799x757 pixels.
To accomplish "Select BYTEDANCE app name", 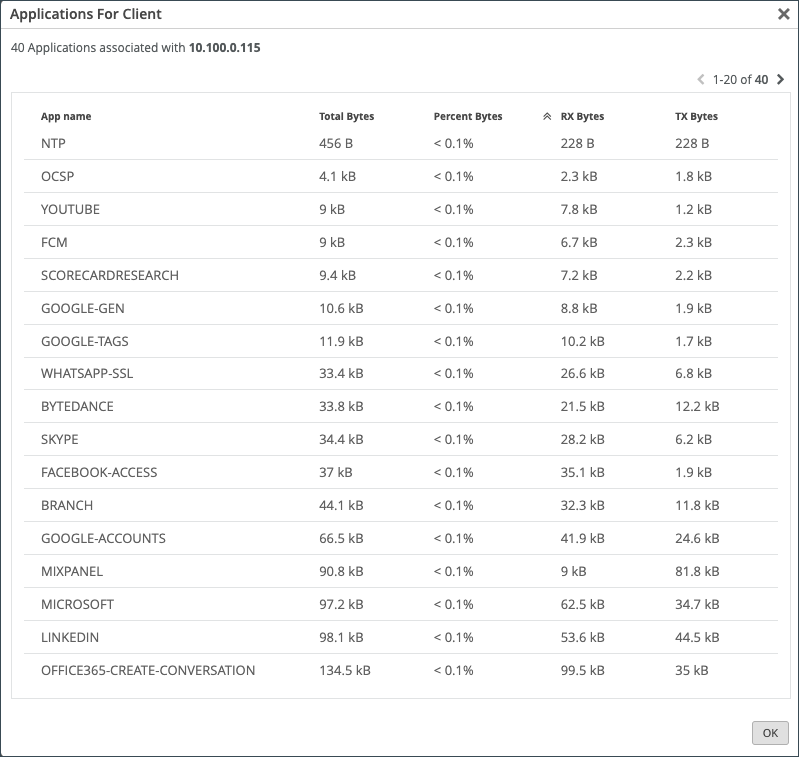I will coord(77,407).
